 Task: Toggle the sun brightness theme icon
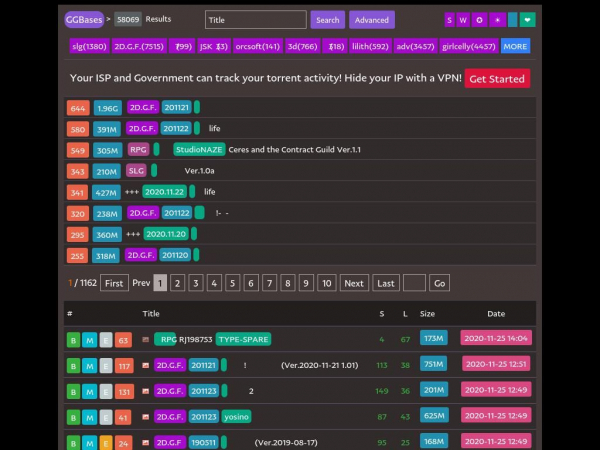(x=496, y=20)
